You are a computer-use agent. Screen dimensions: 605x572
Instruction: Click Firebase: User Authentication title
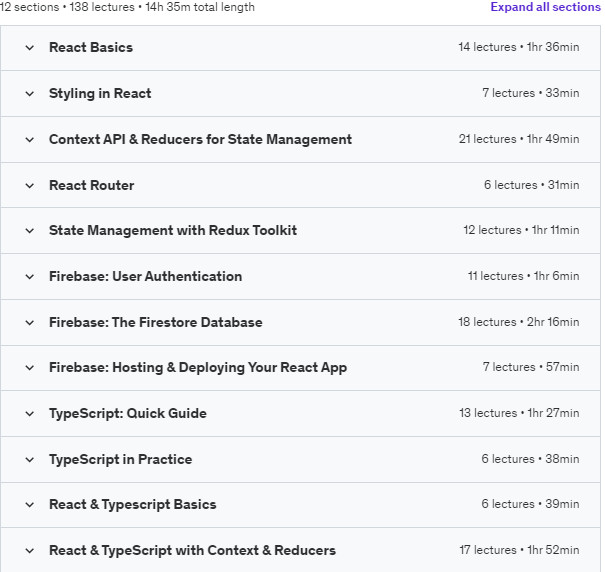[x=145, y=276]
